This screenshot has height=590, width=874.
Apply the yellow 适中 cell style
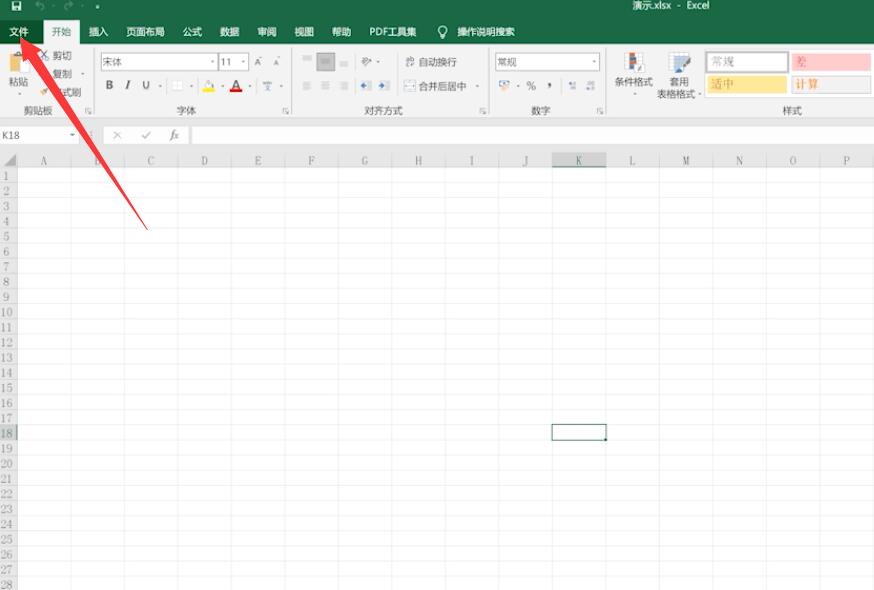click(747, 85)
